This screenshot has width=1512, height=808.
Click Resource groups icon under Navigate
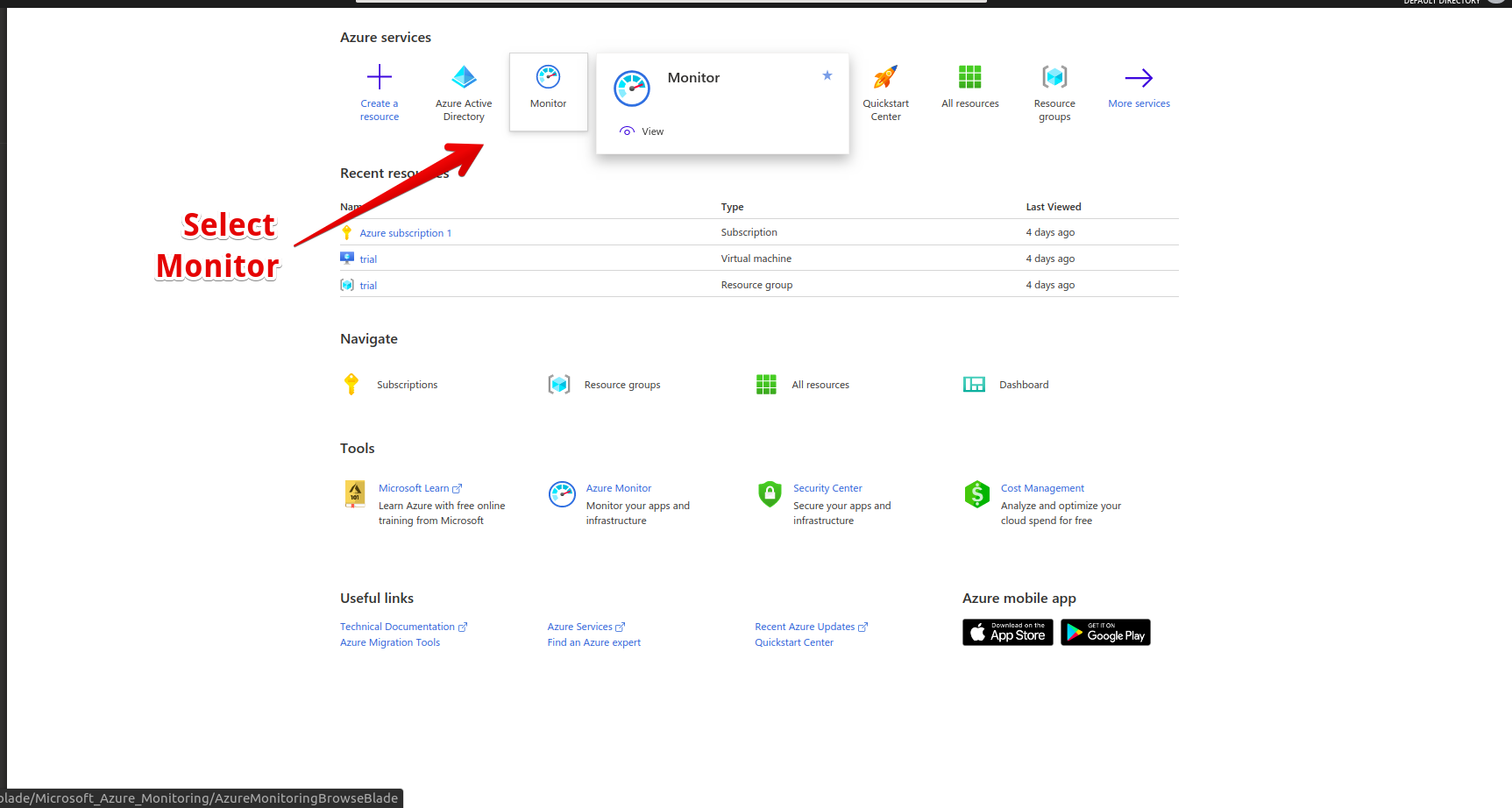(559, 384)
